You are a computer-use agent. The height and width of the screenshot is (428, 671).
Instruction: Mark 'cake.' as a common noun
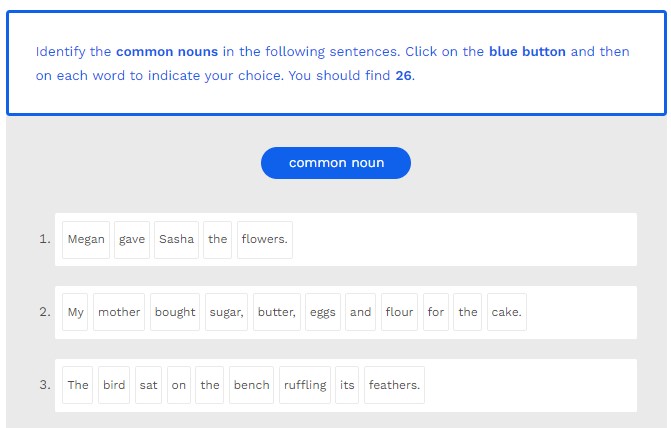[506, 312]
